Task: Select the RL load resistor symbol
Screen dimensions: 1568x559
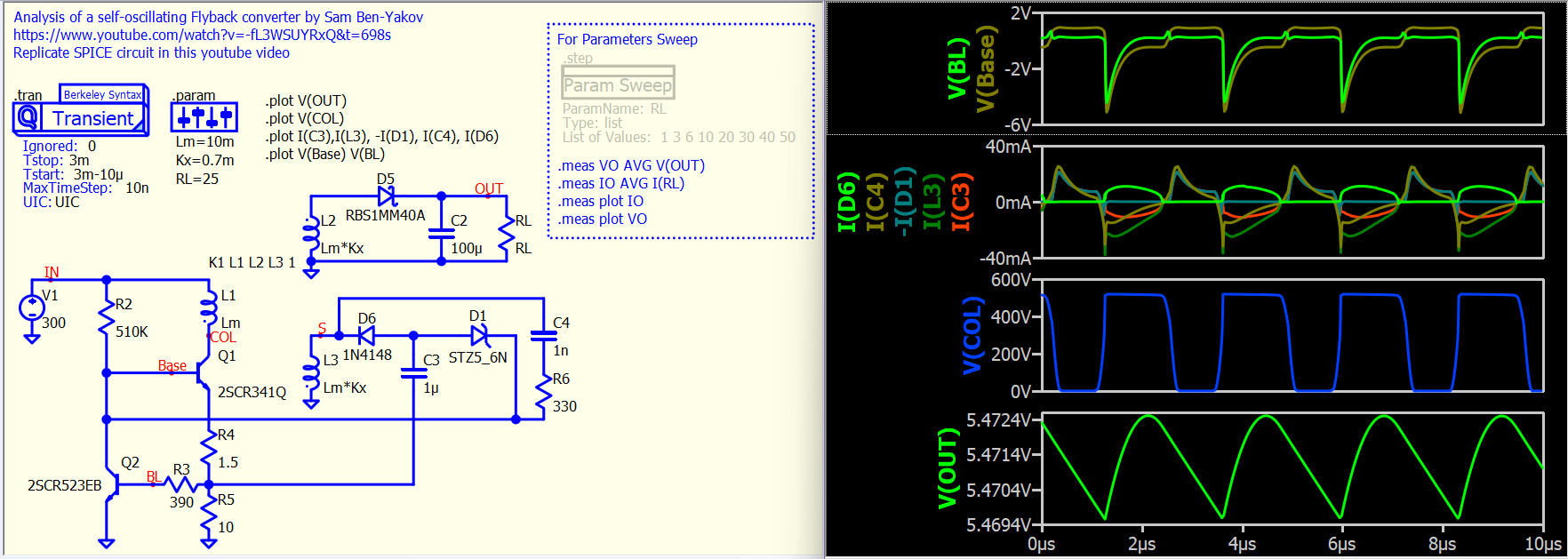Action: [507, 234]
